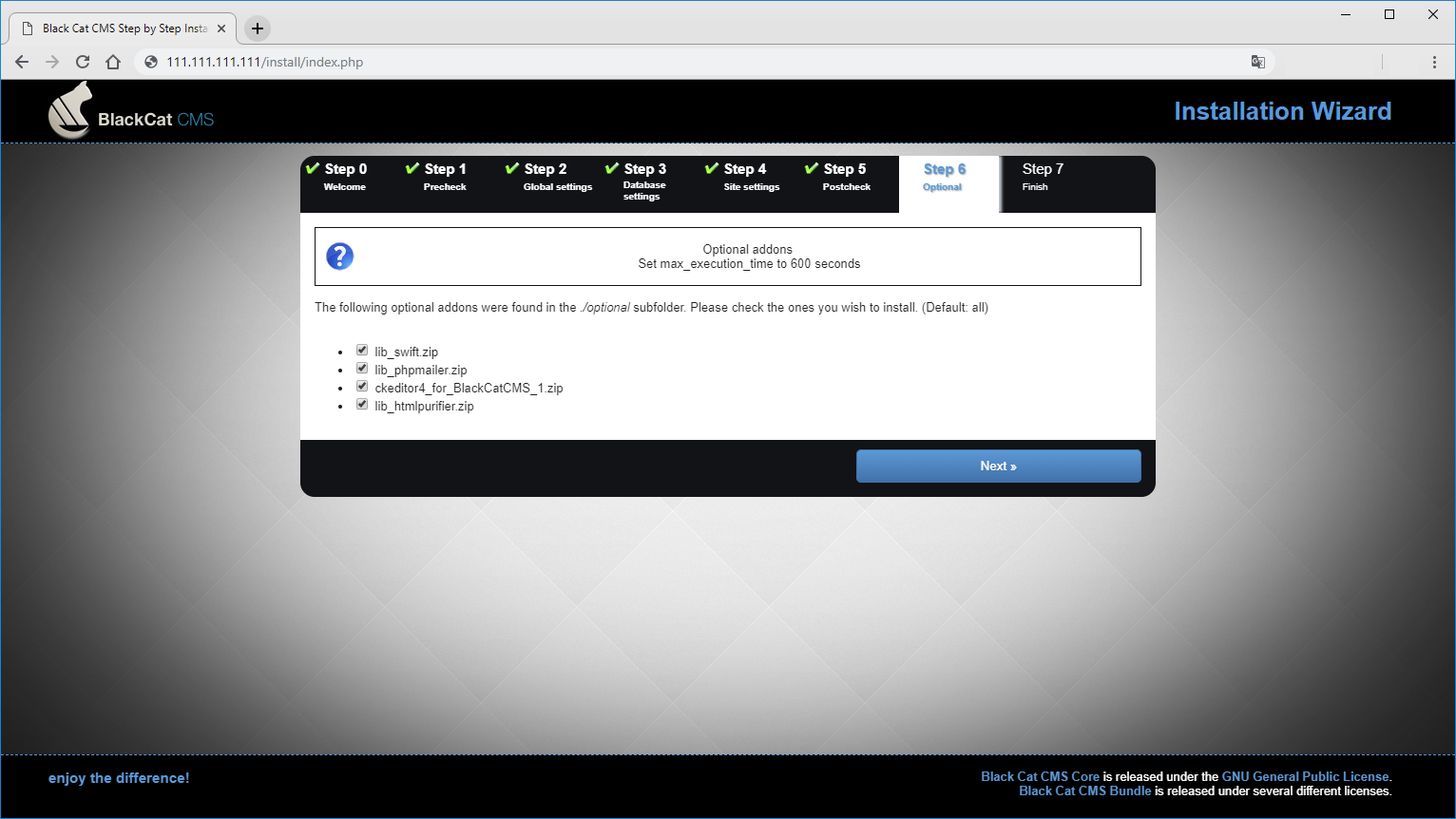Go to the Step 1 Precheck tab
1456x819 pixels.
point(445,177)
